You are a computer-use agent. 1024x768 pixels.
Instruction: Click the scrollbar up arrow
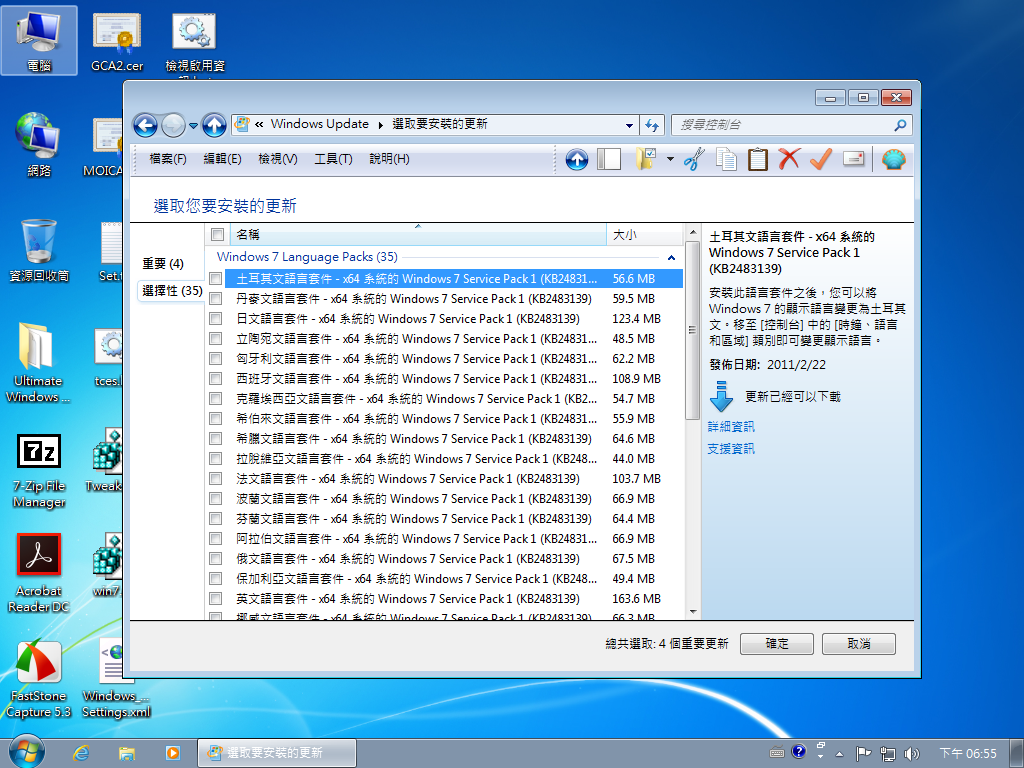click(x=692, y=232)
